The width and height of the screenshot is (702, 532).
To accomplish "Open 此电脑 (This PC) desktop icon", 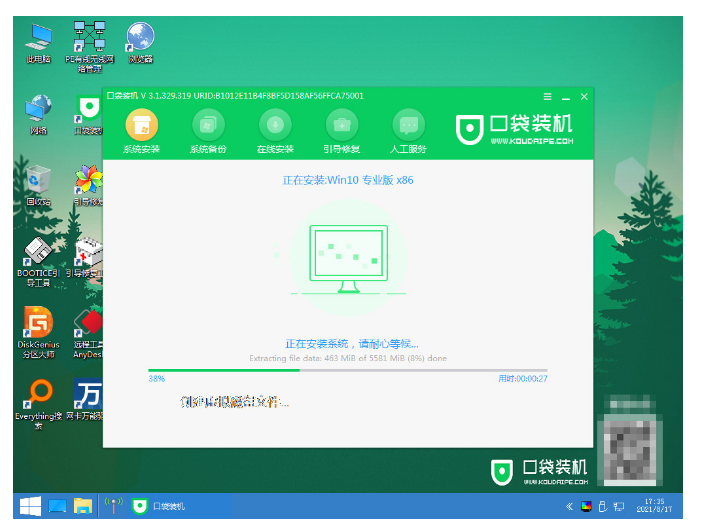I will (x=39, y=39).
